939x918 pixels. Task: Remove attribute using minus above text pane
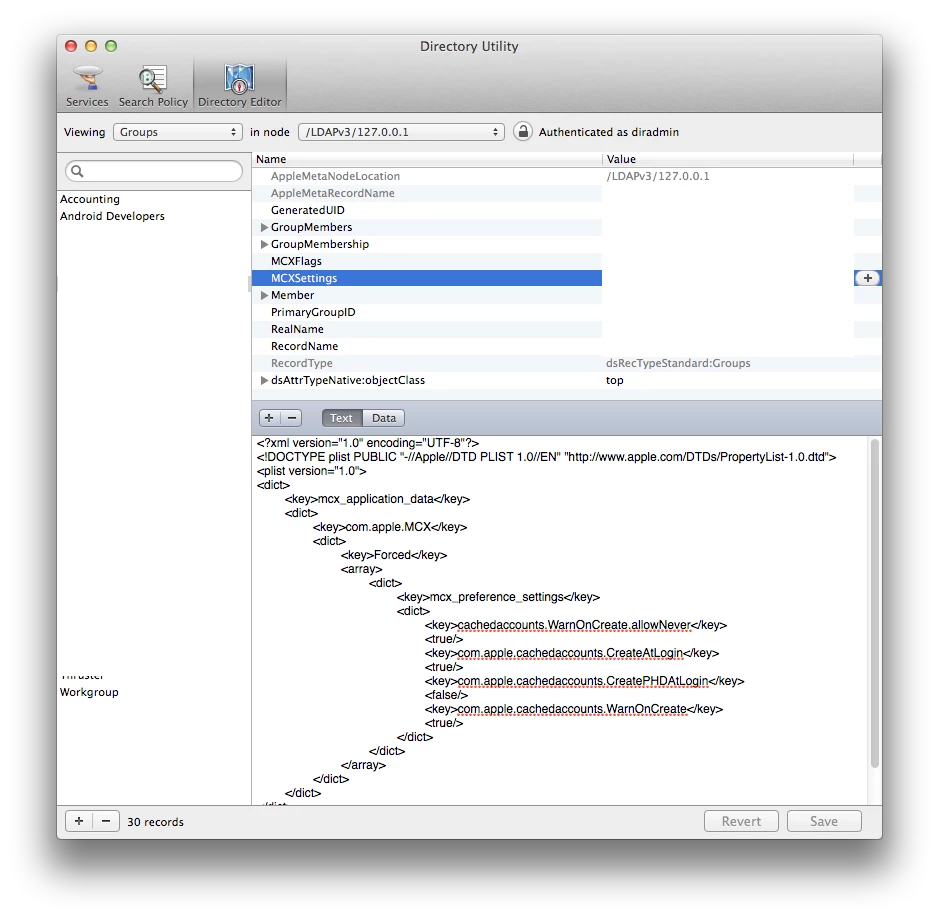pyautogui.click(x=292, y=418)
